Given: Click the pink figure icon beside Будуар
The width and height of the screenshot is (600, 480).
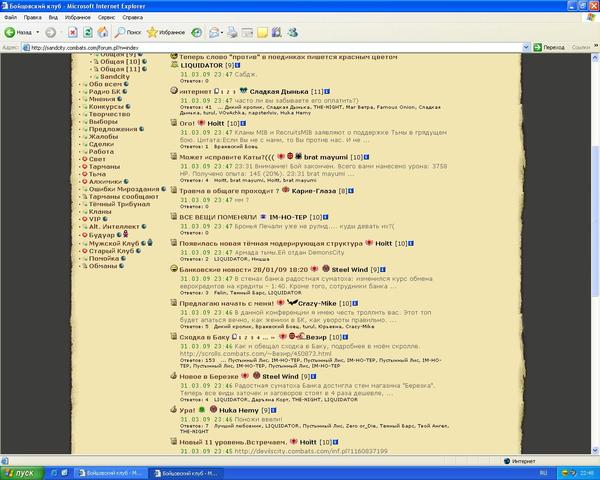Looking at the screenshot, I should click(126, 234).
